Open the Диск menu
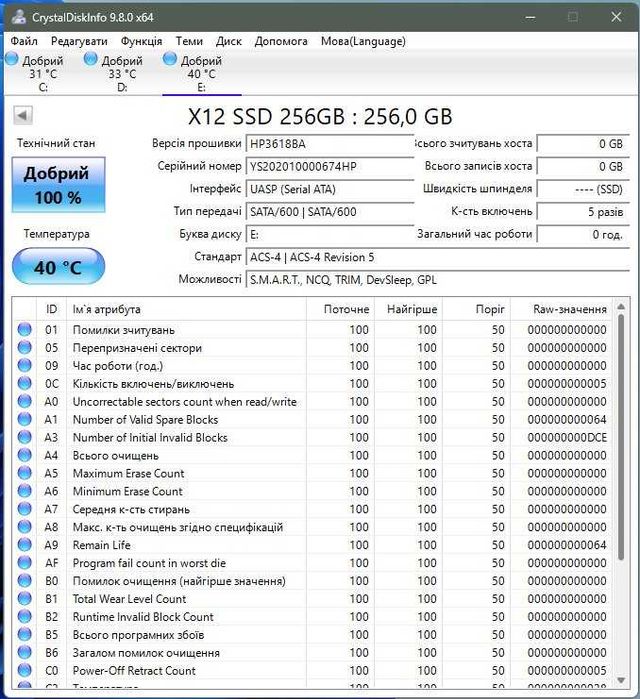 tap(229, 41)
